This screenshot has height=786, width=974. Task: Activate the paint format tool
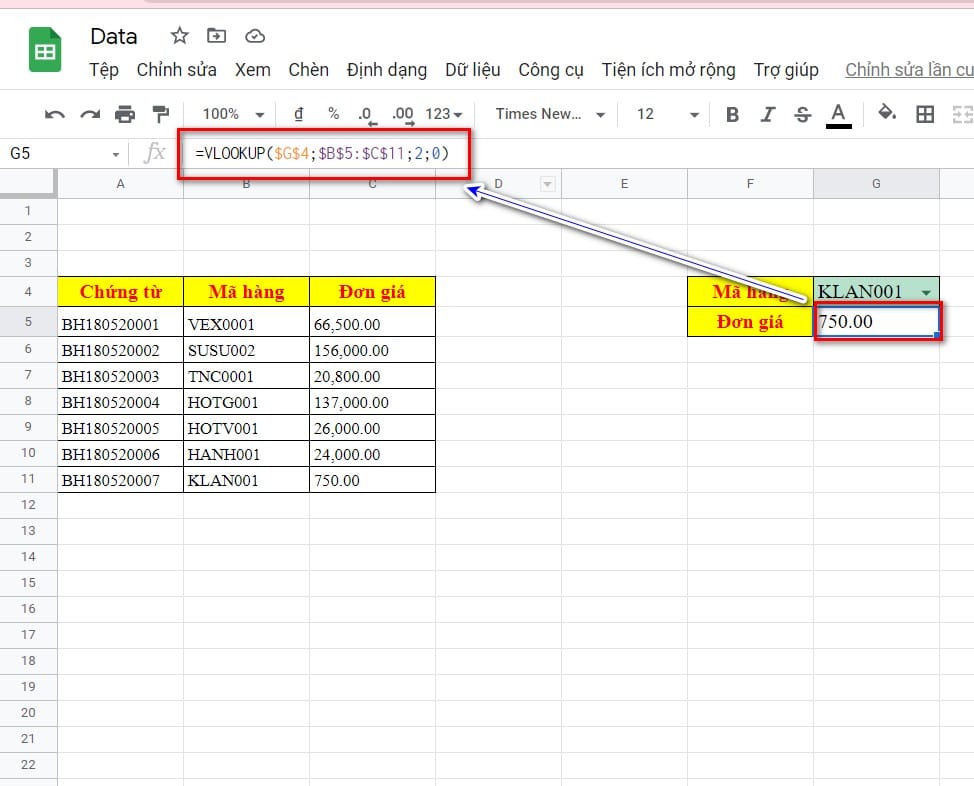coord(161,114)
